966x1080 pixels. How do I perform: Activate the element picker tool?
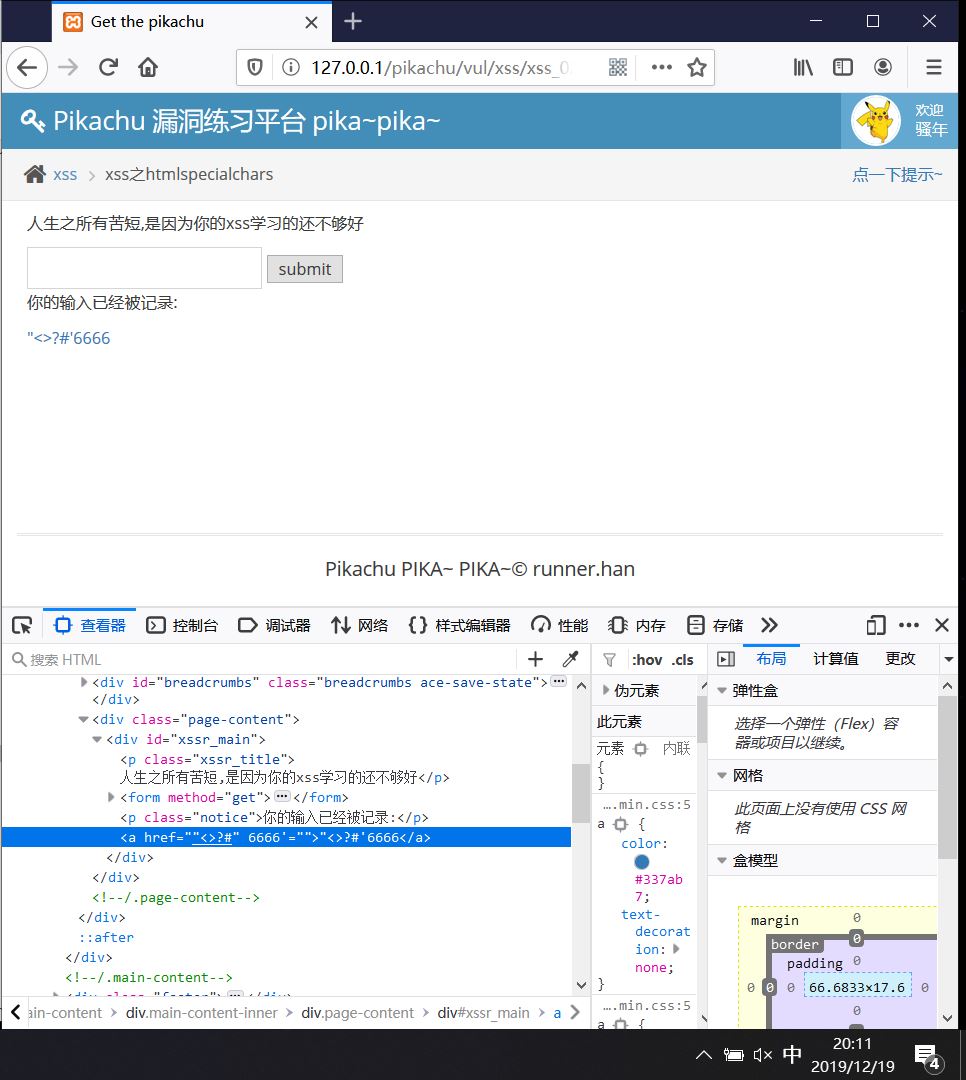22,625
